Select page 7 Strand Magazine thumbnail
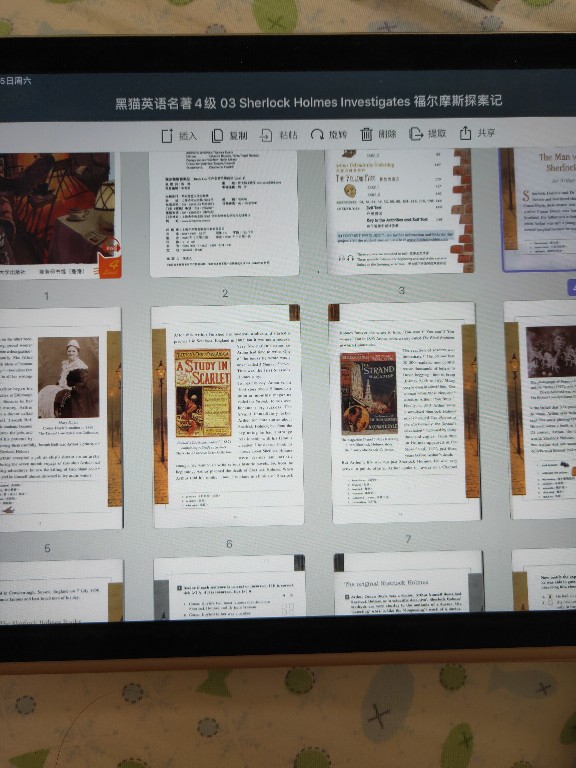This screenshot has width=576, height=768. [x=405, y=412]
